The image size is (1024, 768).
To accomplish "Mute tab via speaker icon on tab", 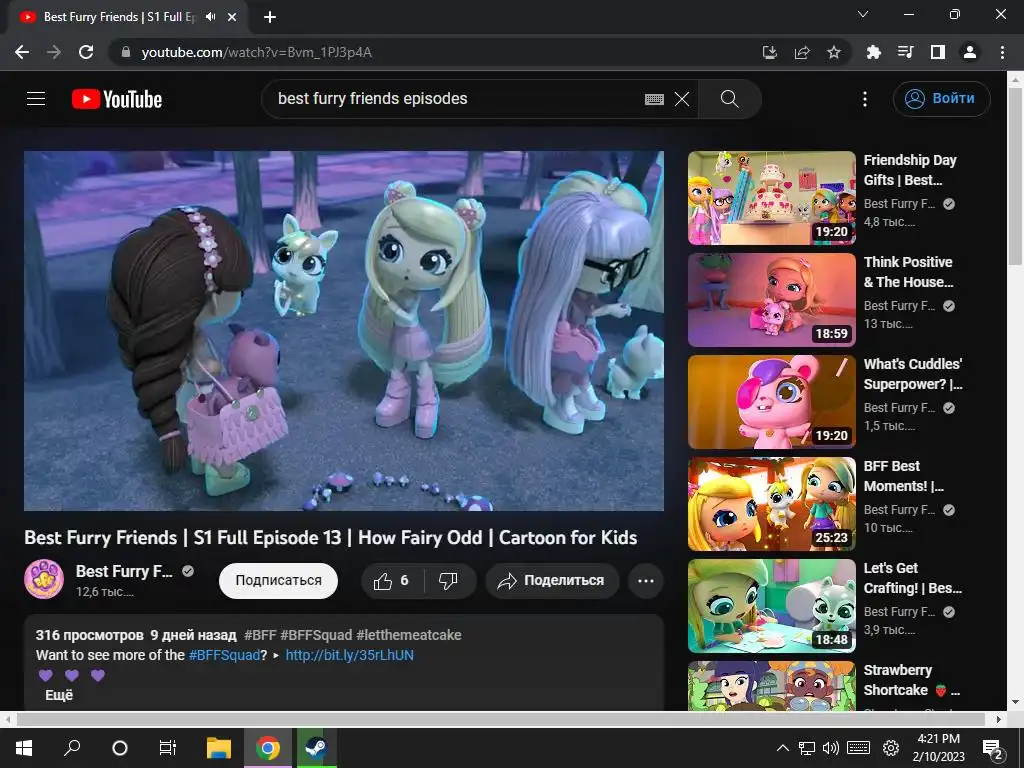I will pyautogui.click(x=210, y=17).
